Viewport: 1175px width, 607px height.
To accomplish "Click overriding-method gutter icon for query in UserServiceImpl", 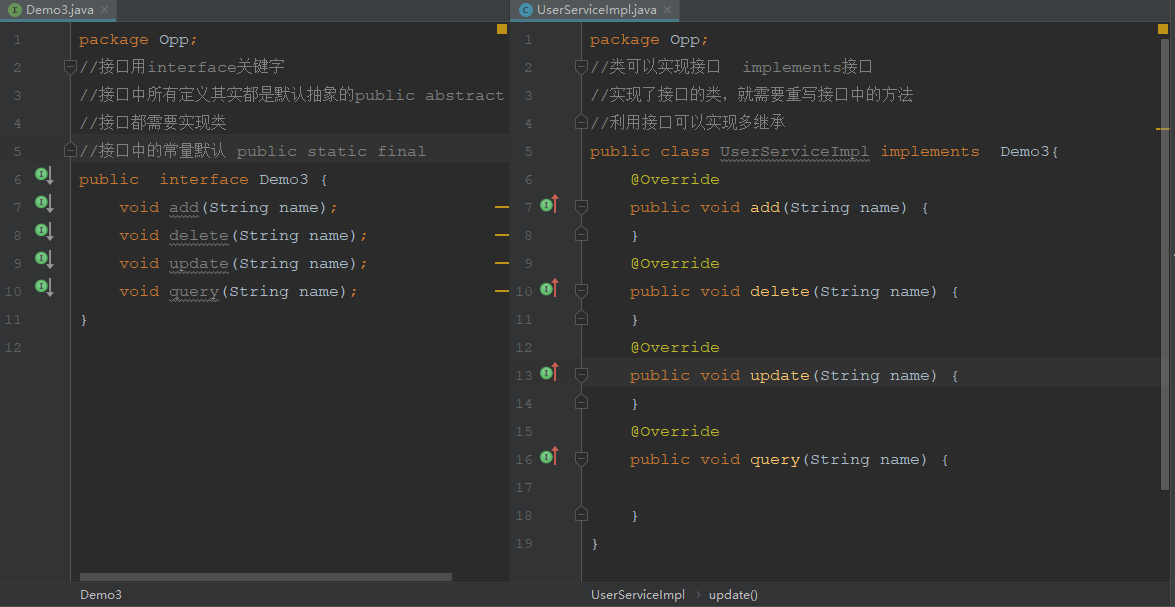I will point(549,457).
